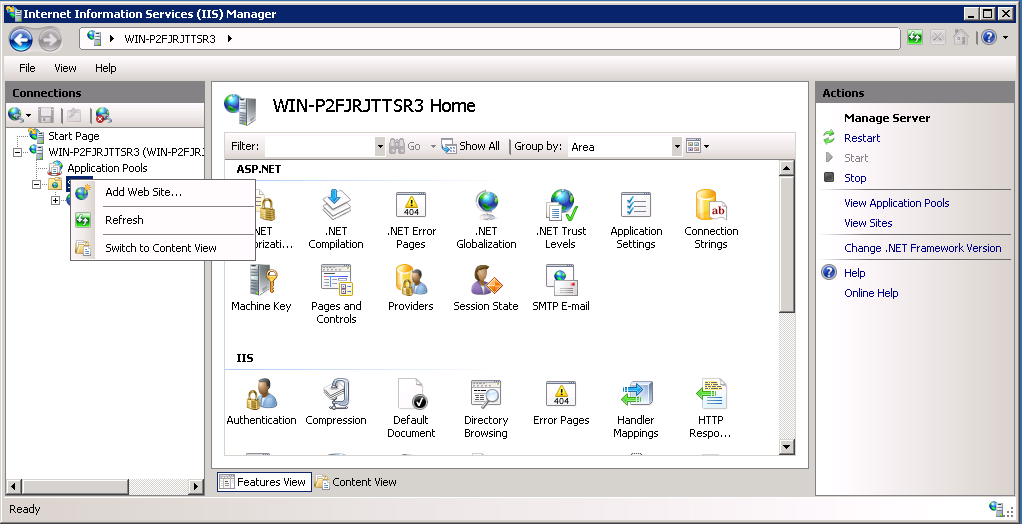Open the help dropdown arrow in toolbar
Image resolution: width=1022 pixels, height=524 pixels.
pyautogui.click(x=1004, y=38)
